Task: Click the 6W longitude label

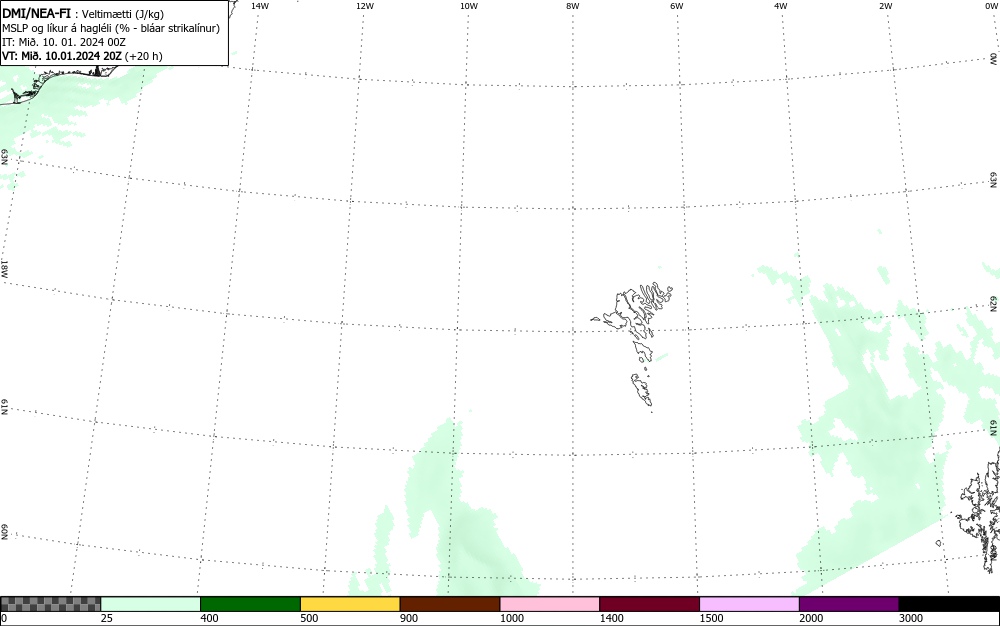Action: click(677, 6)
